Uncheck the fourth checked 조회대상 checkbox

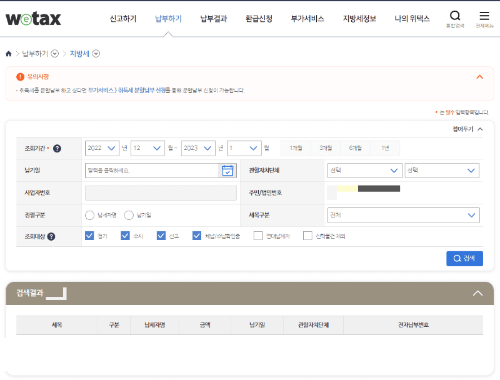point(197,236)
